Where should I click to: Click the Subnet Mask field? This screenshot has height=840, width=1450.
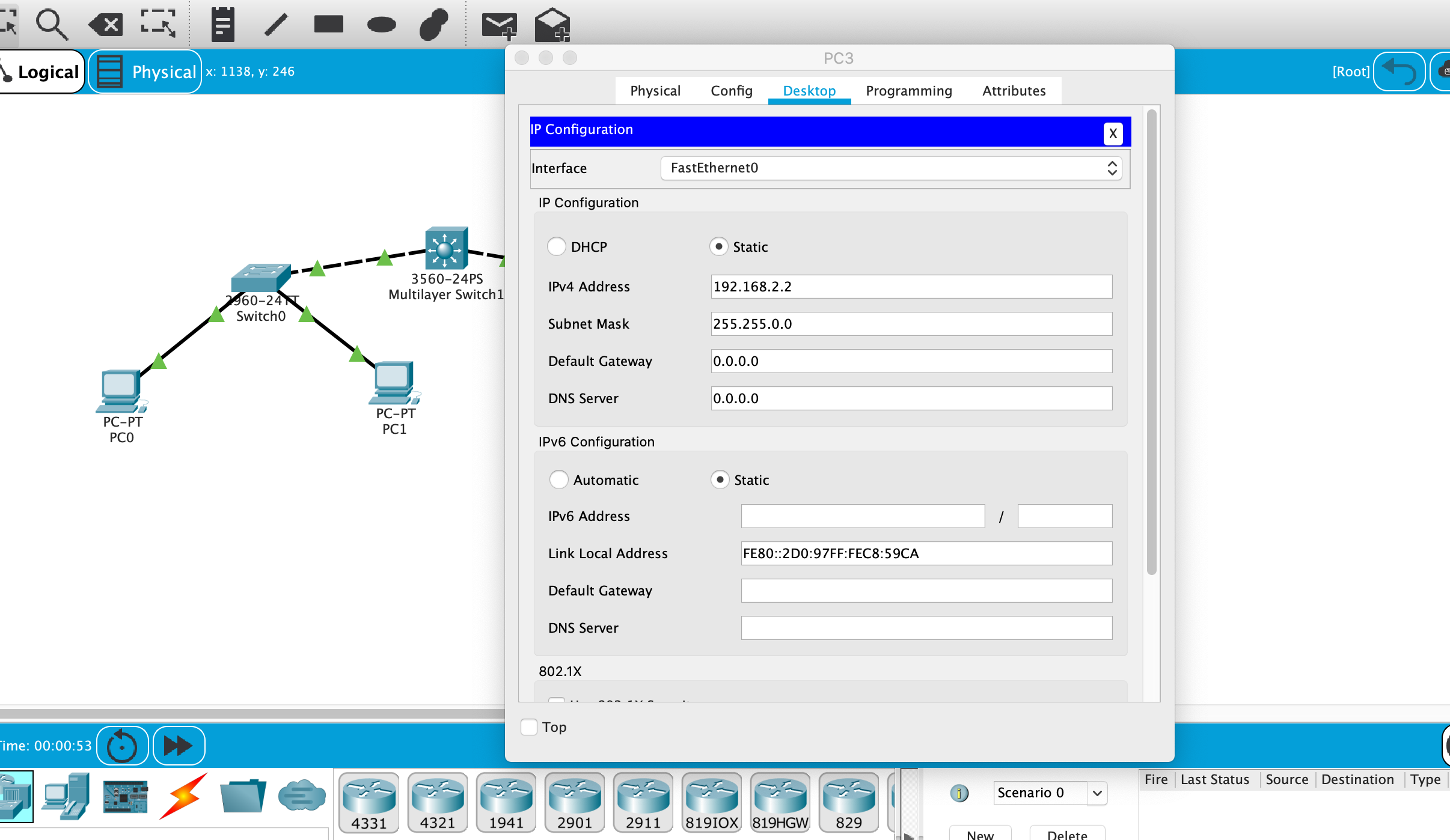(911, 324)
